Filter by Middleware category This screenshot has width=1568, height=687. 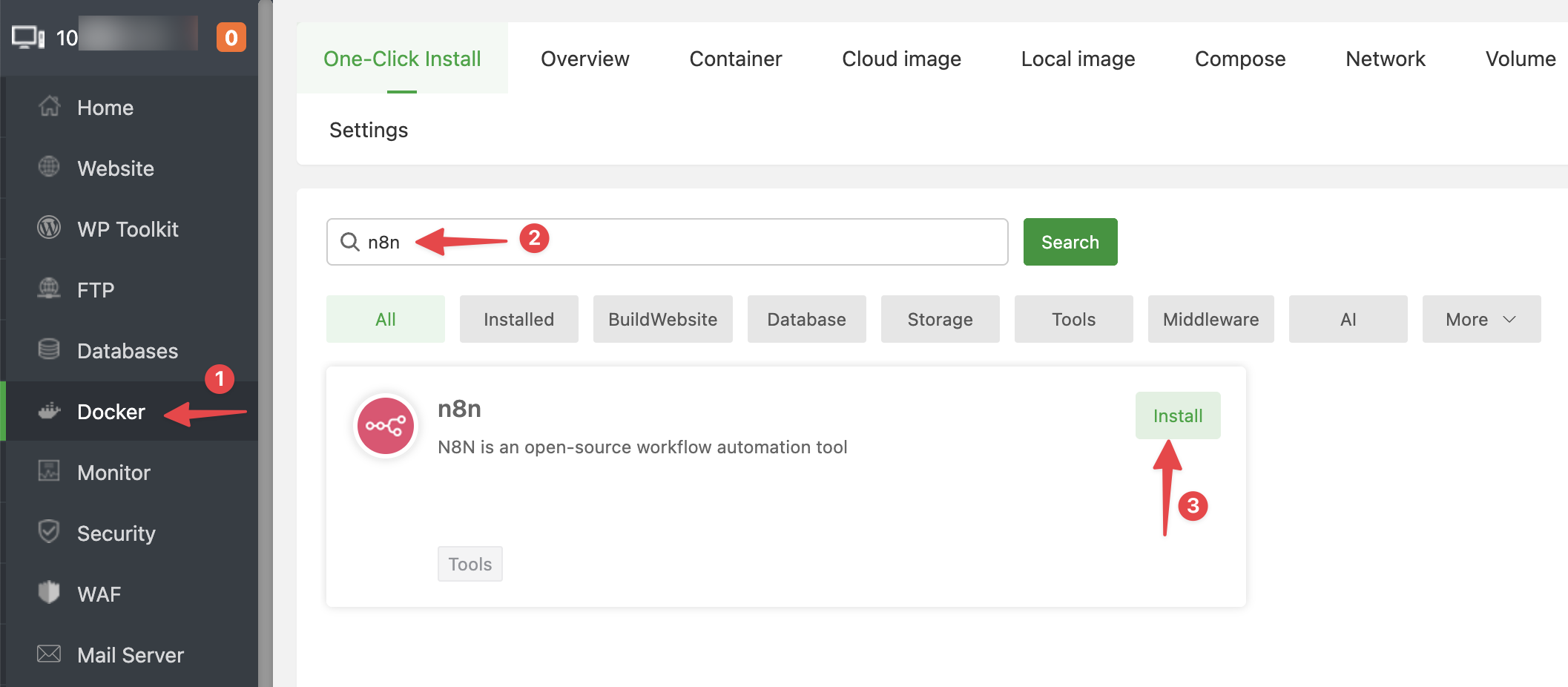tap(1211, 319)
